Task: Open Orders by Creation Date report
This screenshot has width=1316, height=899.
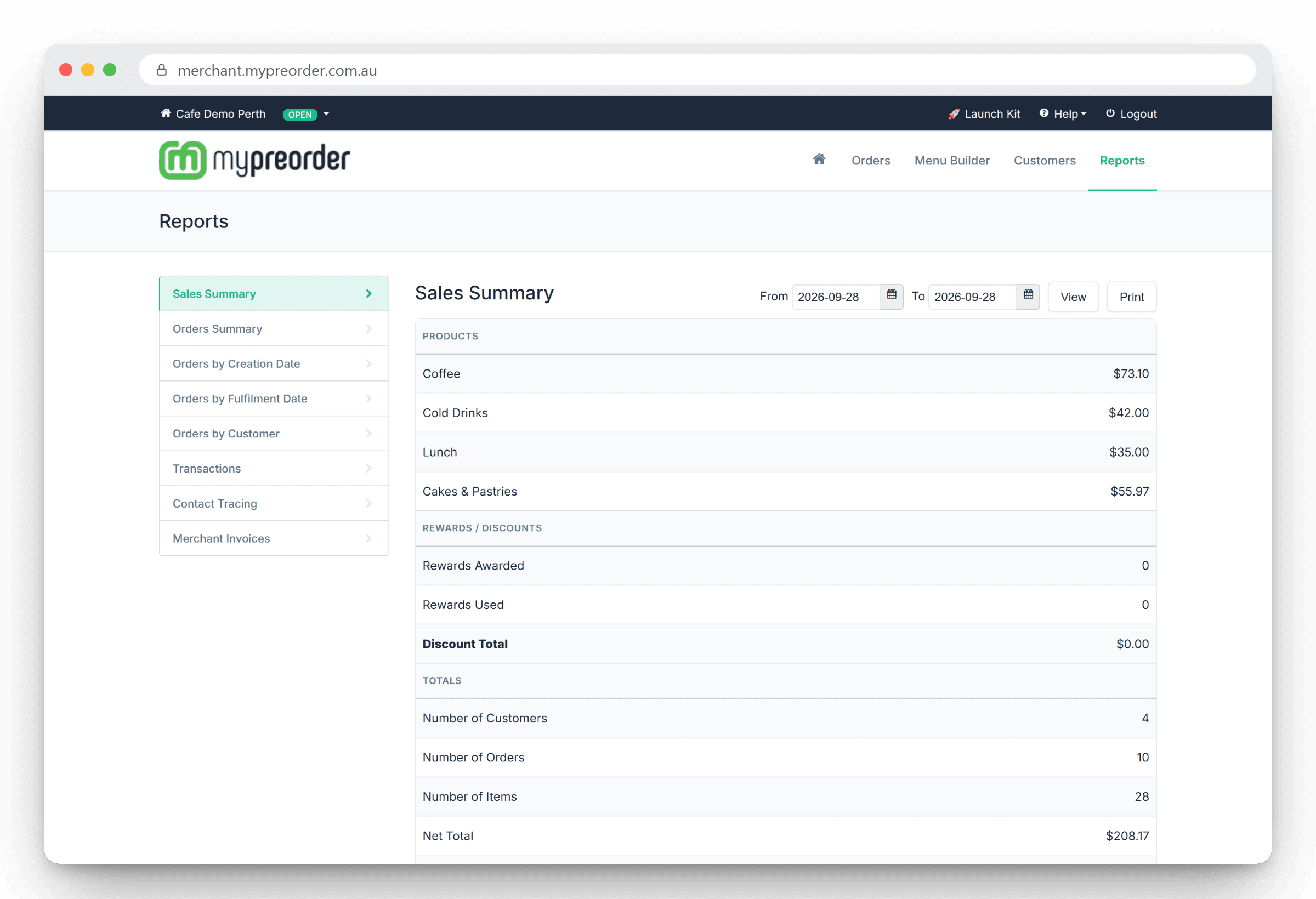Action: [x=274, y=363]
